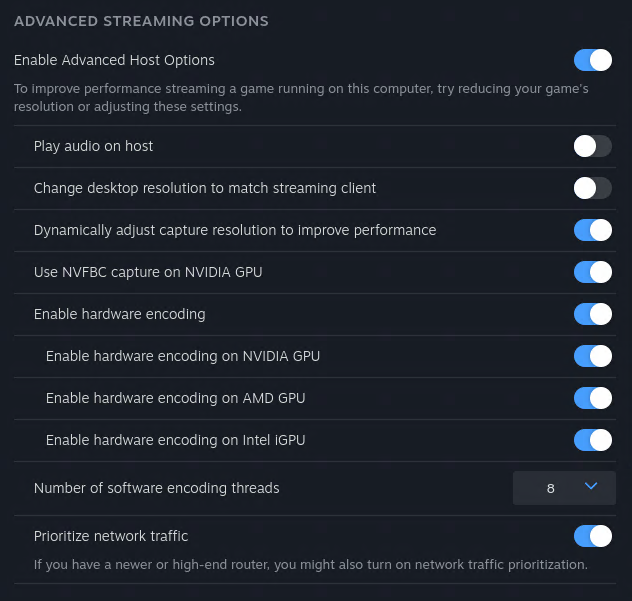Toggle the main Enable hardware encoding switch
This screenshot has height=601, width=632.
[592, 314]
